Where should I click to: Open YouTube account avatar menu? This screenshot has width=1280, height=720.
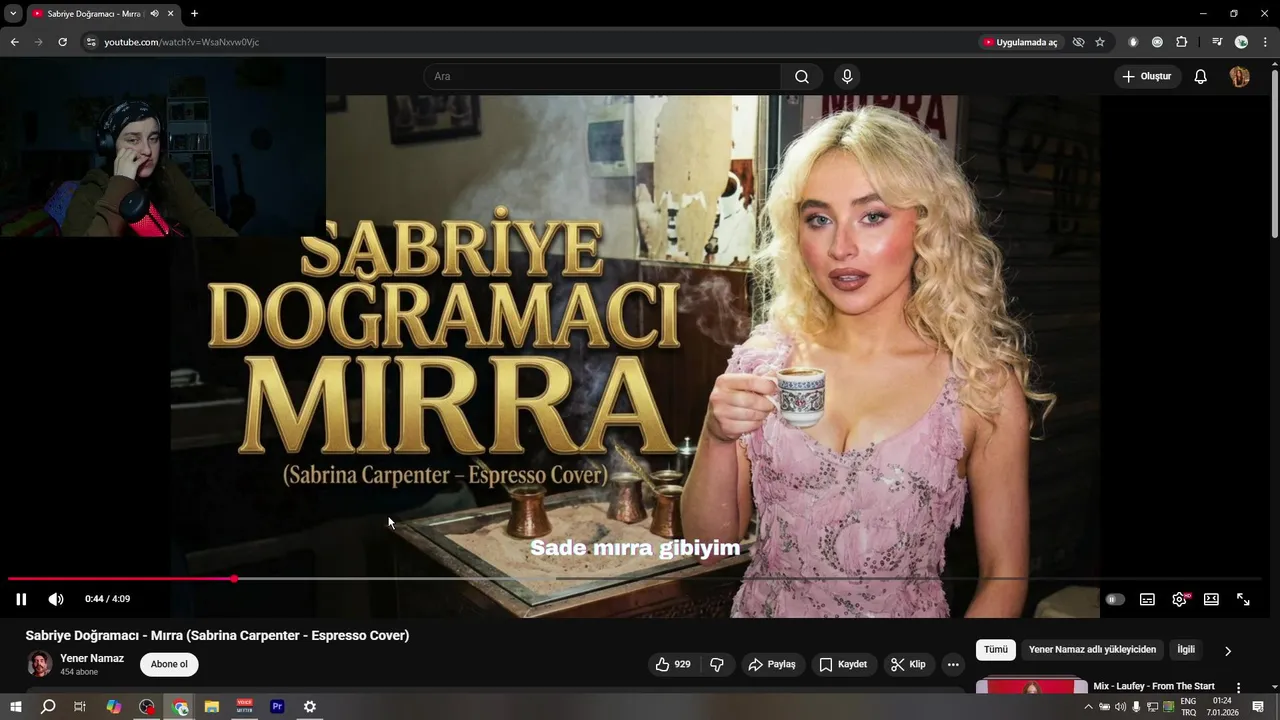coord(1239,77)
